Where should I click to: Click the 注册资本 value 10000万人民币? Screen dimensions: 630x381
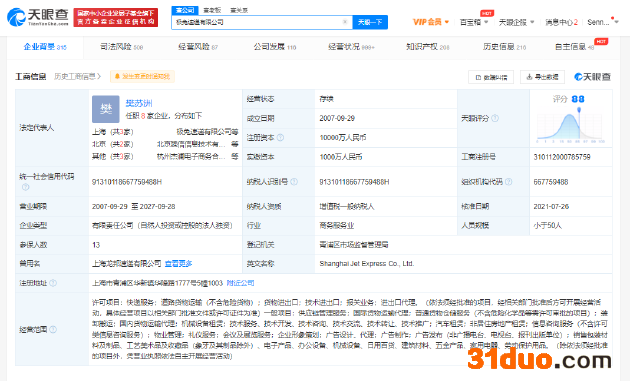click(343, 137)
